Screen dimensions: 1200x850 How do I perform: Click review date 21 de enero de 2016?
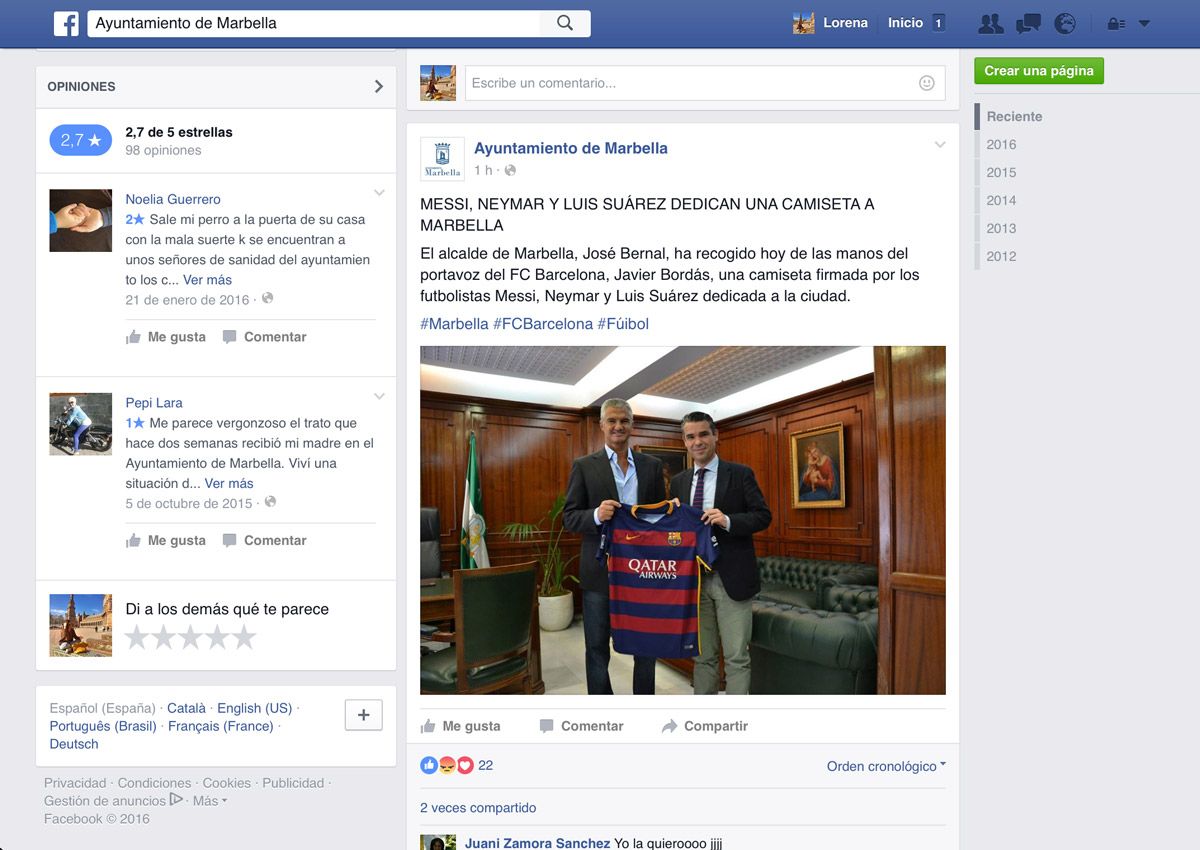(187, 300)
